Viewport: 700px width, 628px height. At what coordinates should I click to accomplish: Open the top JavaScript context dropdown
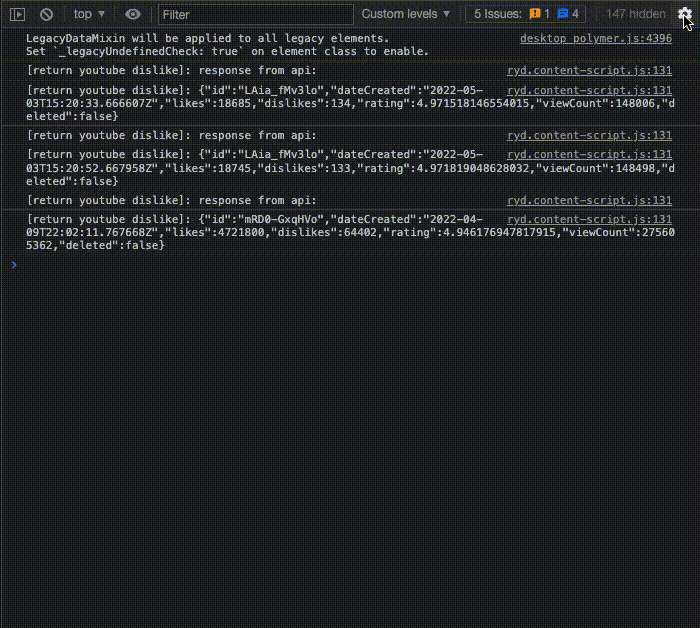pyautogui.click(x=89, y=14)
